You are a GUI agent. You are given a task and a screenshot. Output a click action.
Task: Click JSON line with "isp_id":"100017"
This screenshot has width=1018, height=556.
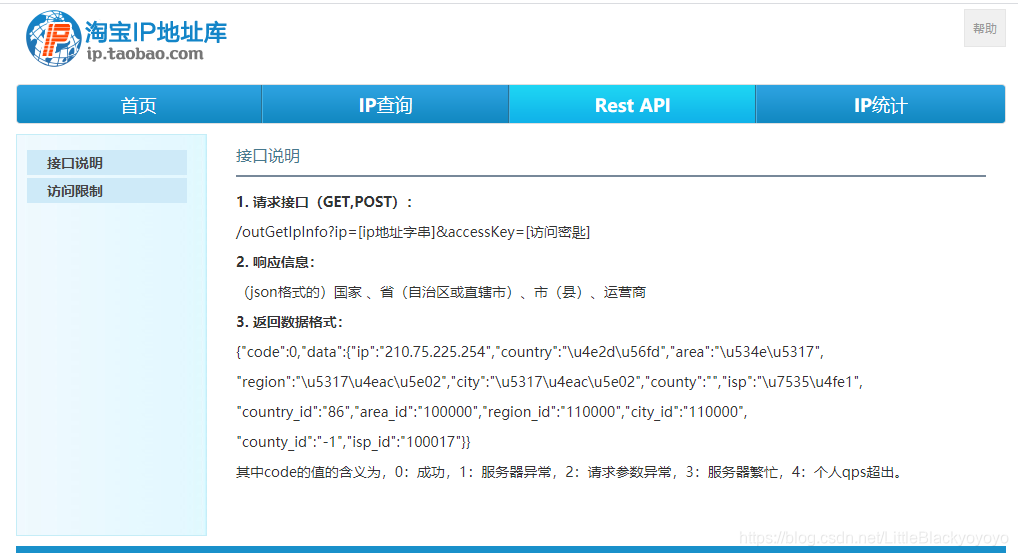pos(353,442)
